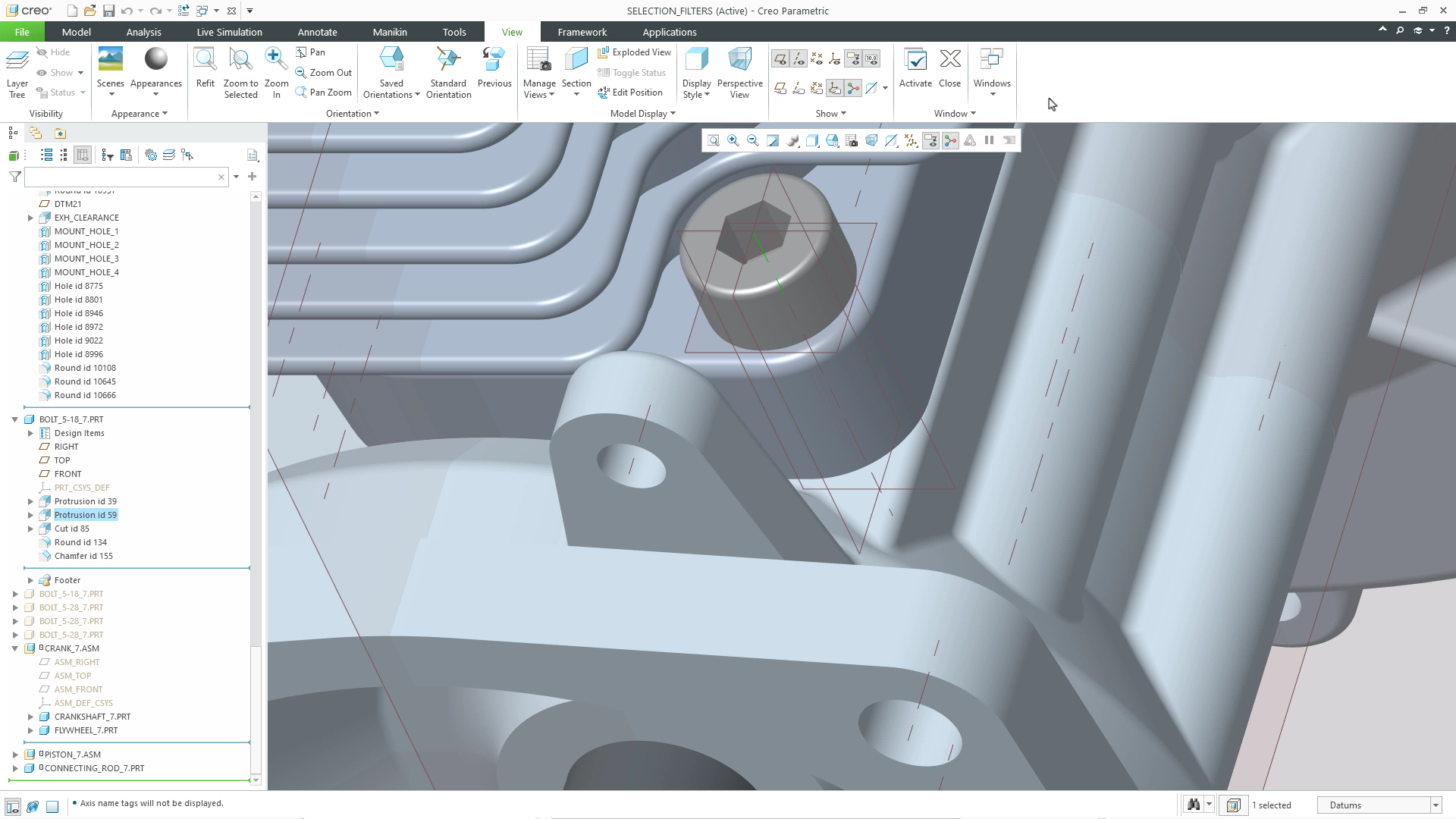Click Edit Position in Model Display

click(630, 93)
